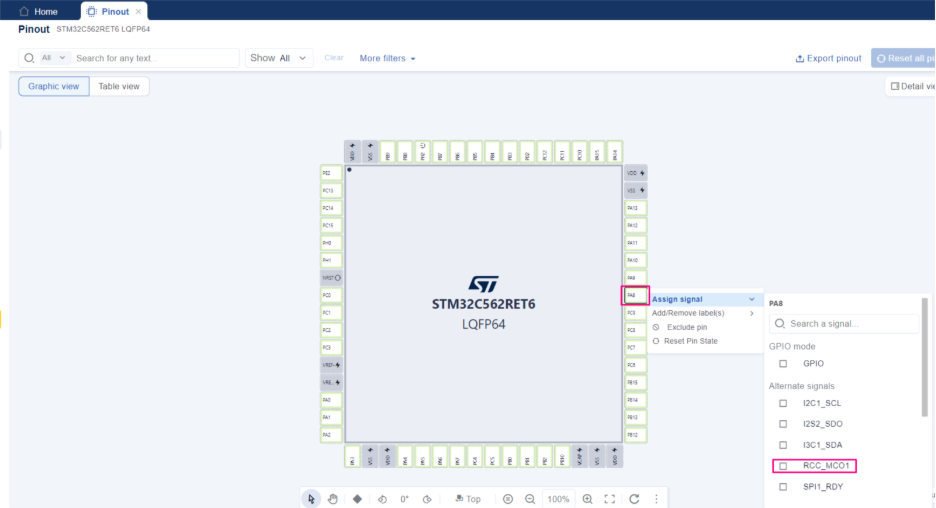Click the search magnifier icon in filter bar
Screen dimensions: 936x508
[x=29, y=58]
